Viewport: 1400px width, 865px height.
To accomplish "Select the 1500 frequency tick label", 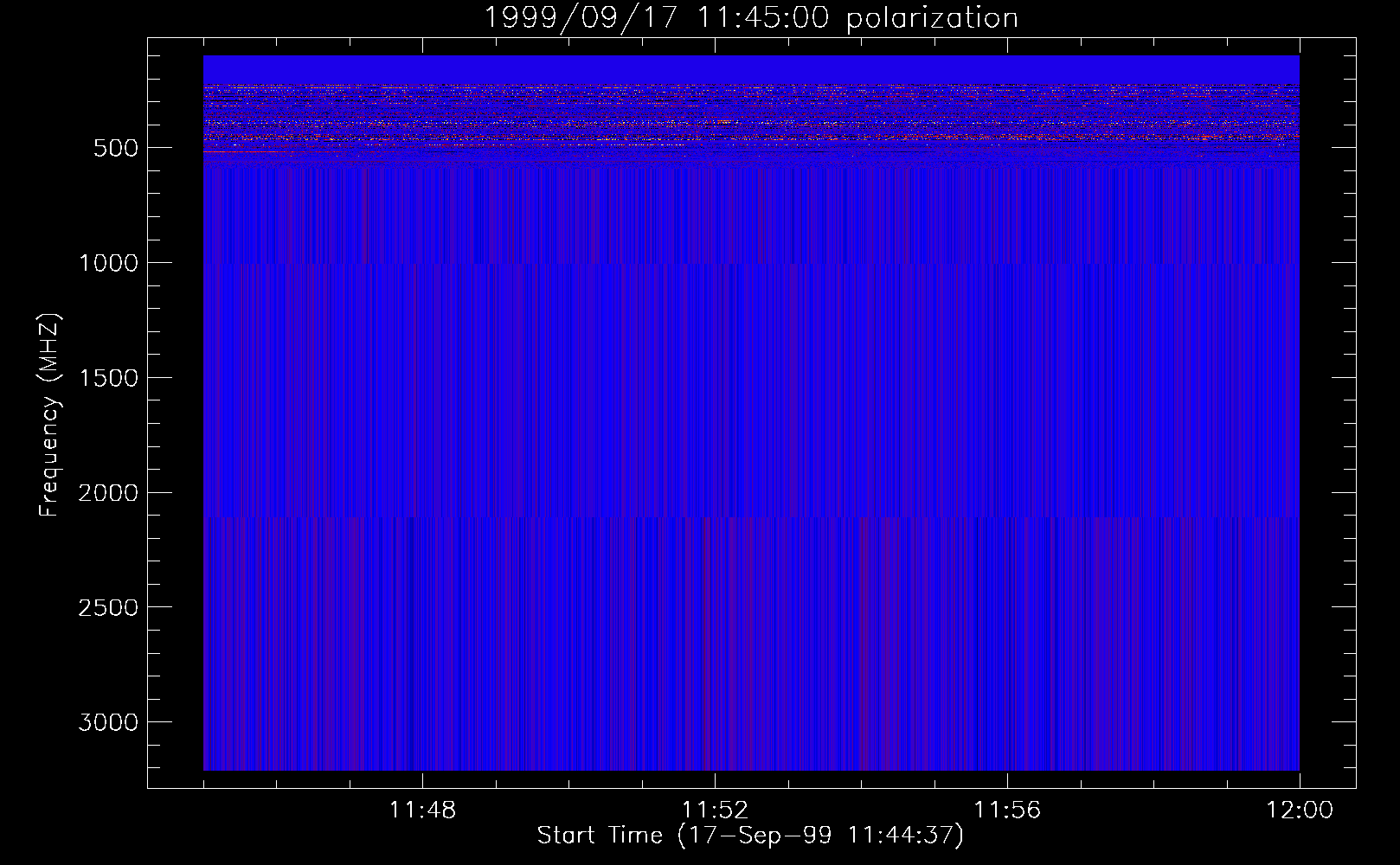I will 108,378.
